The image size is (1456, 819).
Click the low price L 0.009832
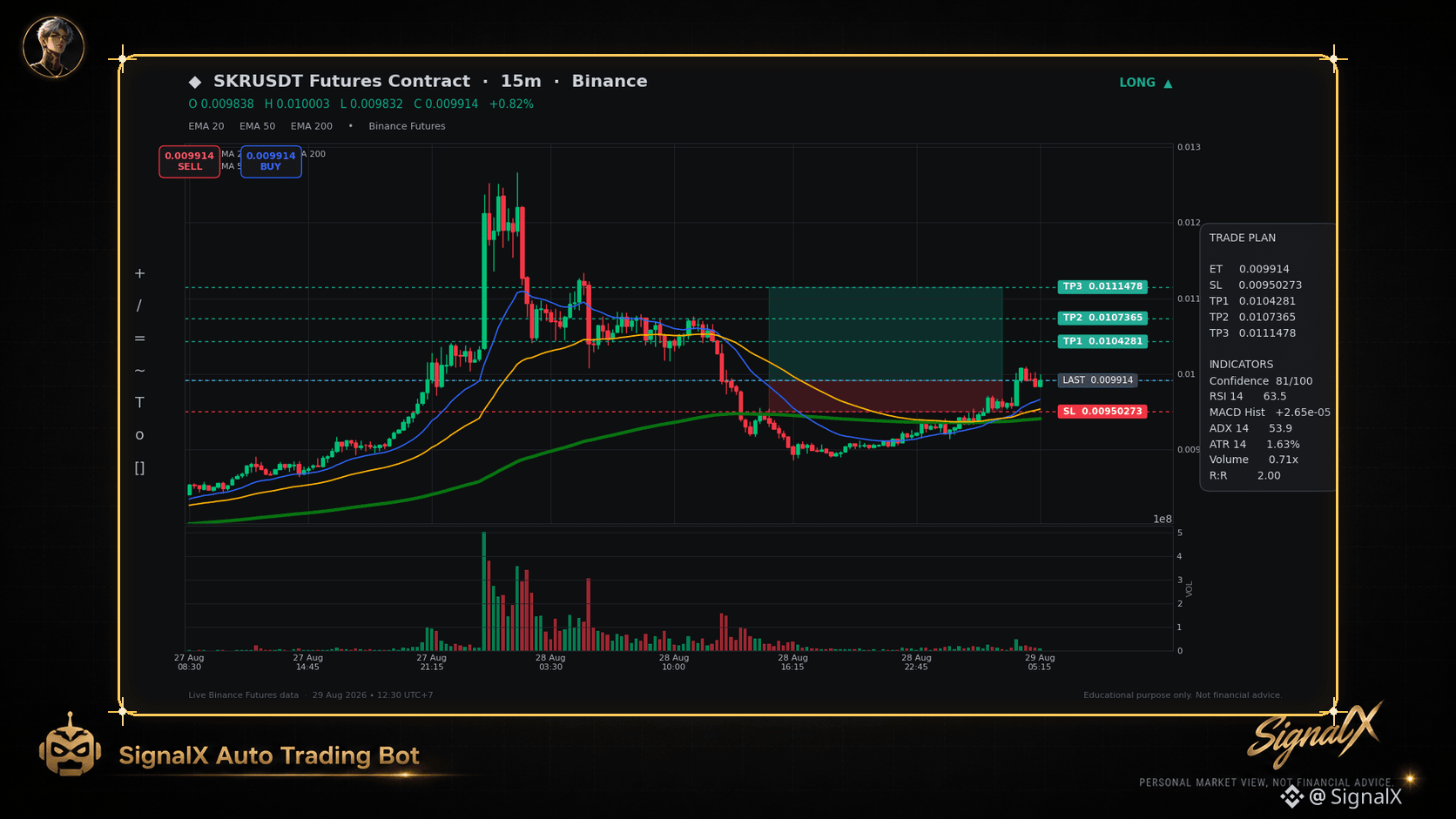coord(372,104)
